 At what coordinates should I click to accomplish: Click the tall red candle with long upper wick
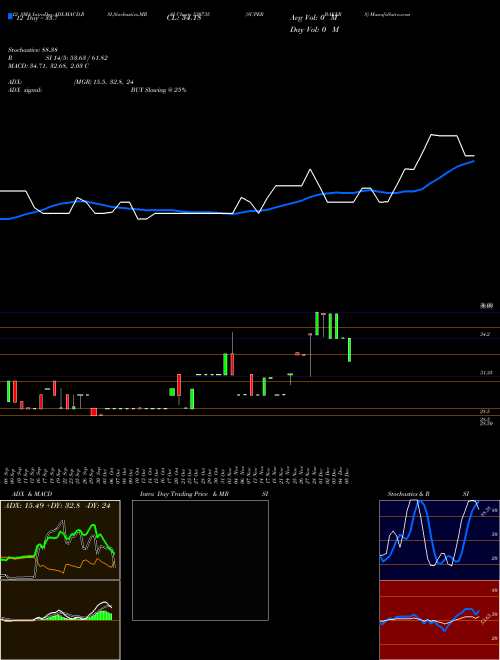tap(232, 354)
